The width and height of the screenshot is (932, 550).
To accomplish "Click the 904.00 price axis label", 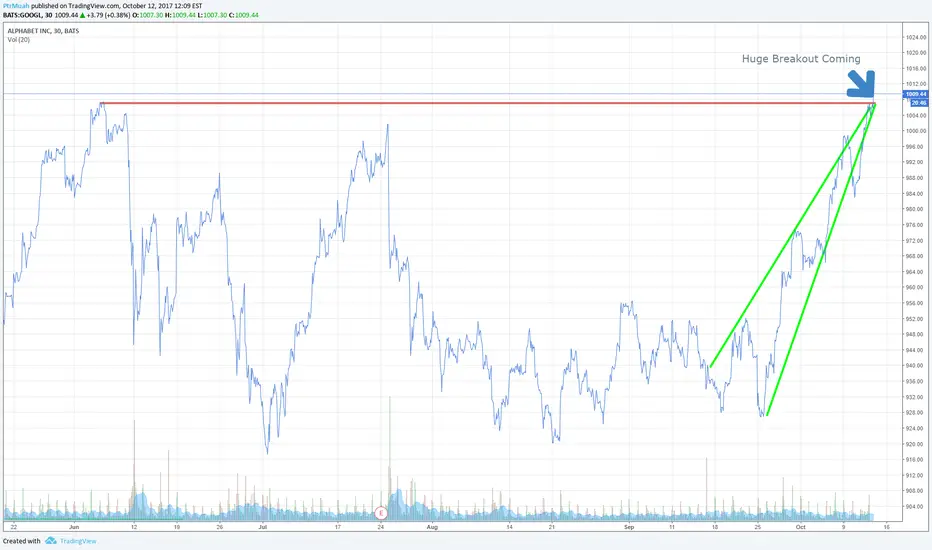I will [x=916, y=507].
